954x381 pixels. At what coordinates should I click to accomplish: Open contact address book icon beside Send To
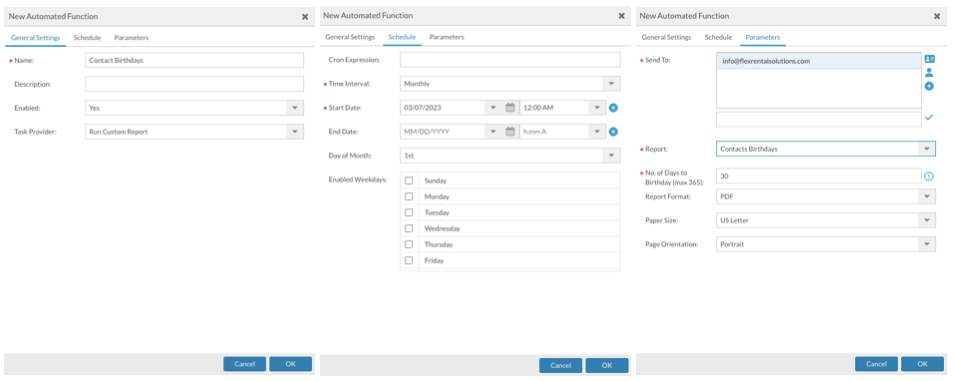929,59
